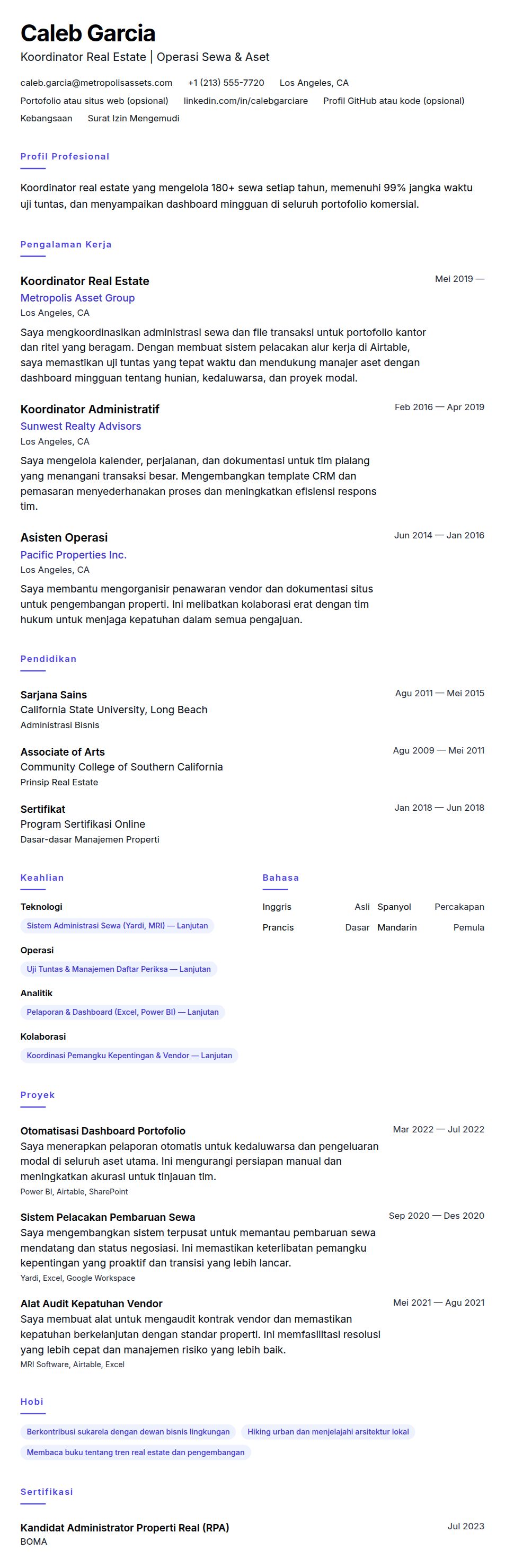Click the Pelaporan & Dashboard (Excel, Power BI) tag
The image size is (505, 1568).
122,1012
